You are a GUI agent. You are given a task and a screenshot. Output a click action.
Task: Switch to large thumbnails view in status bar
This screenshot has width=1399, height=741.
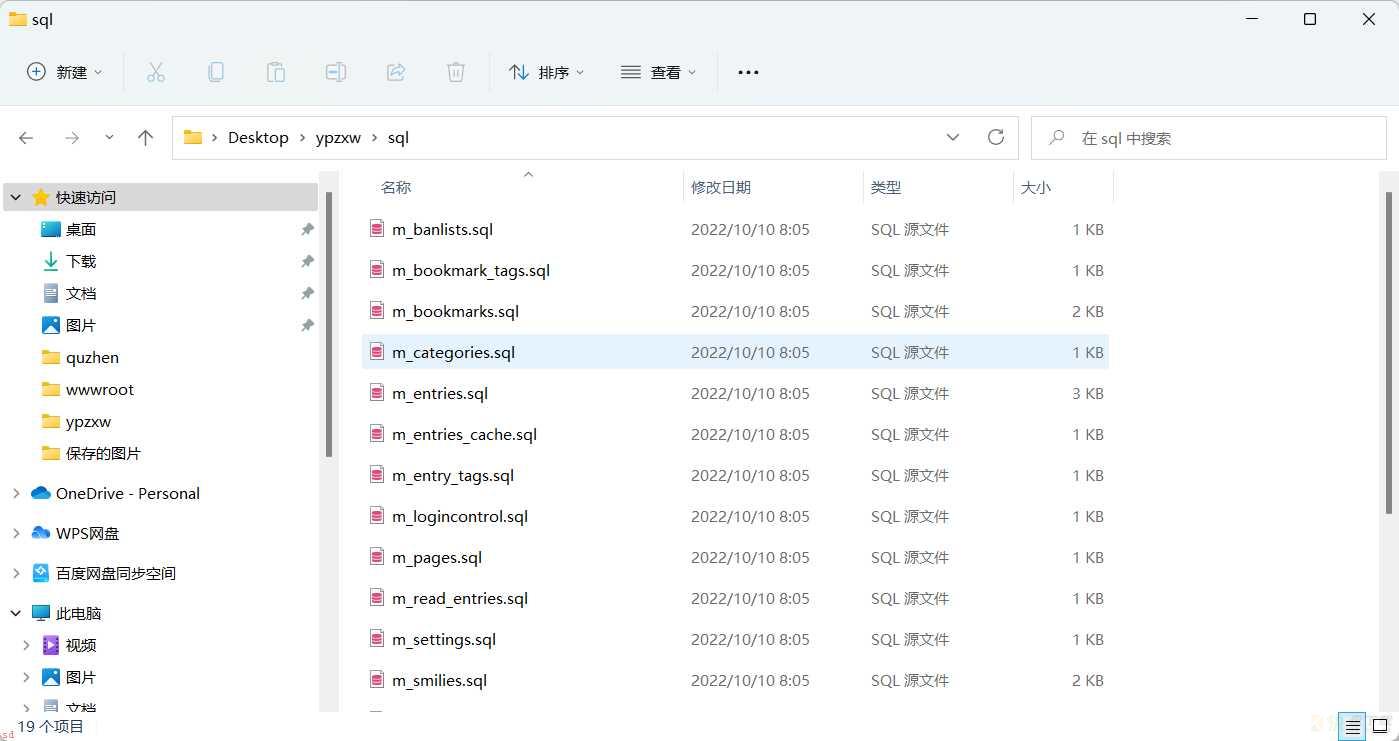pos(1380,726)
